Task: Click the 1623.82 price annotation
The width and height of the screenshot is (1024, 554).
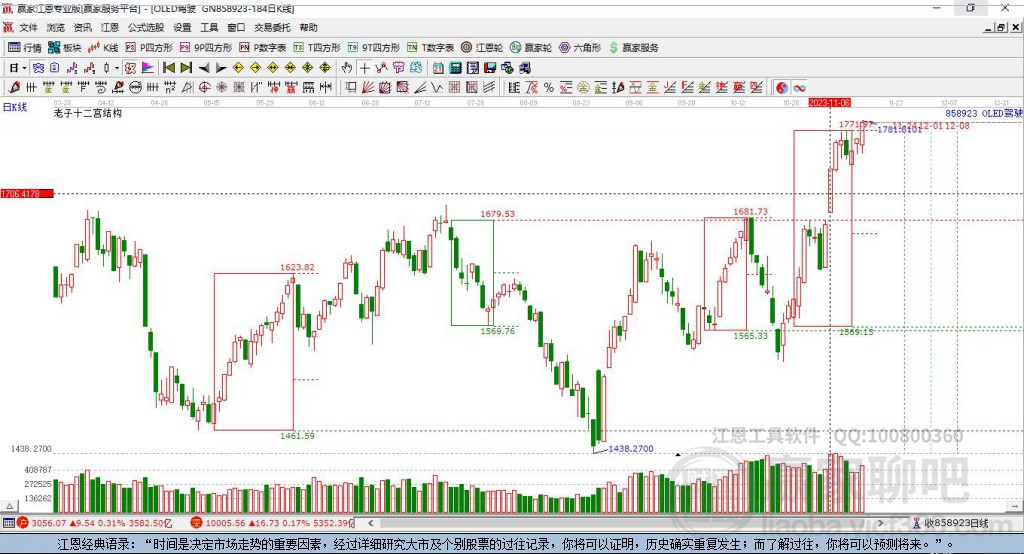Action: click(297, 267)
